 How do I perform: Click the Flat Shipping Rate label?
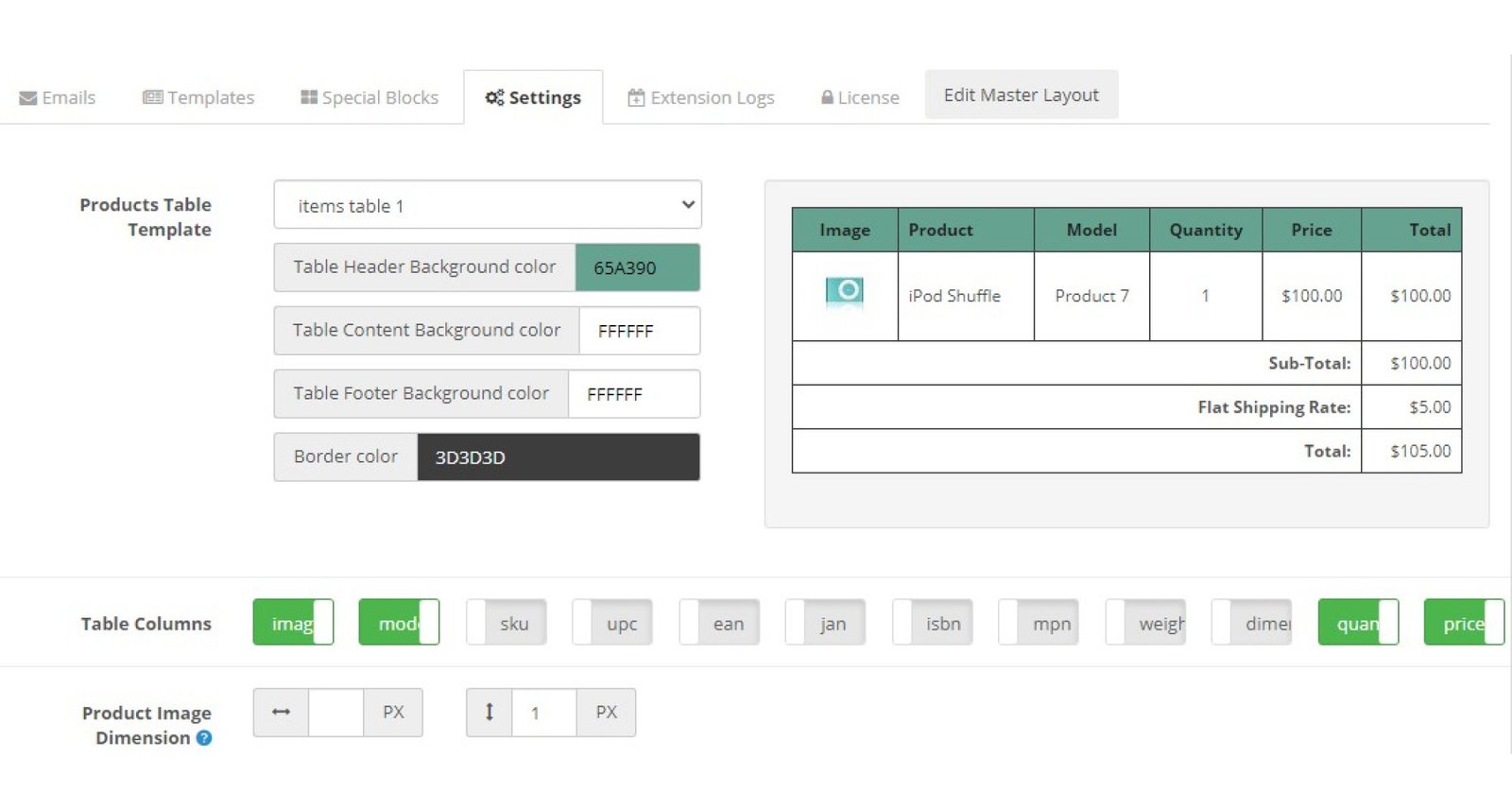[1274, 407]
